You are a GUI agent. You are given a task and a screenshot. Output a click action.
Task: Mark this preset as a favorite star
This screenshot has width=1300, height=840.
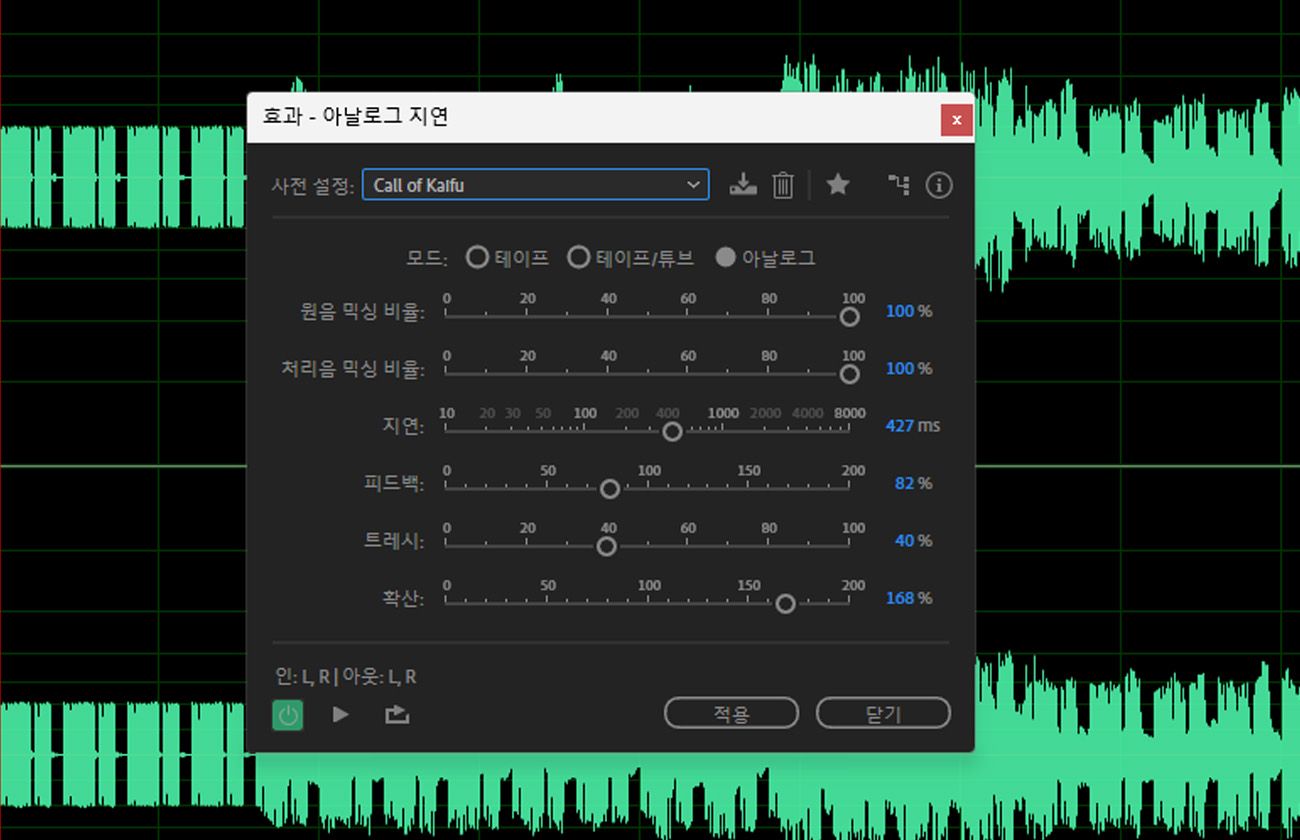[x=837, y=184]
